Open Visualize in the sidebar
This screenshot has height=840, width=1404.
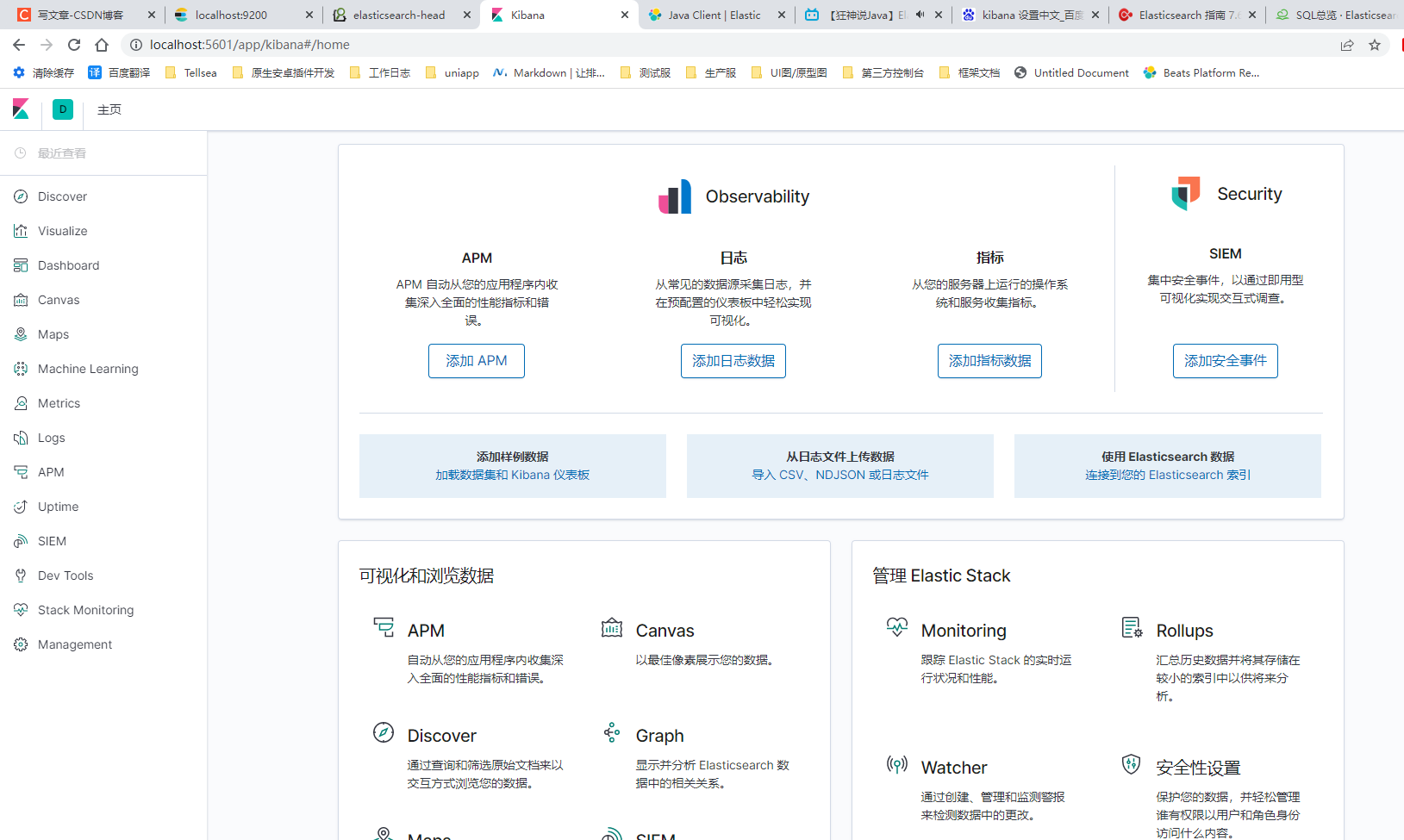pyautogui.click(x=62, y=231)
